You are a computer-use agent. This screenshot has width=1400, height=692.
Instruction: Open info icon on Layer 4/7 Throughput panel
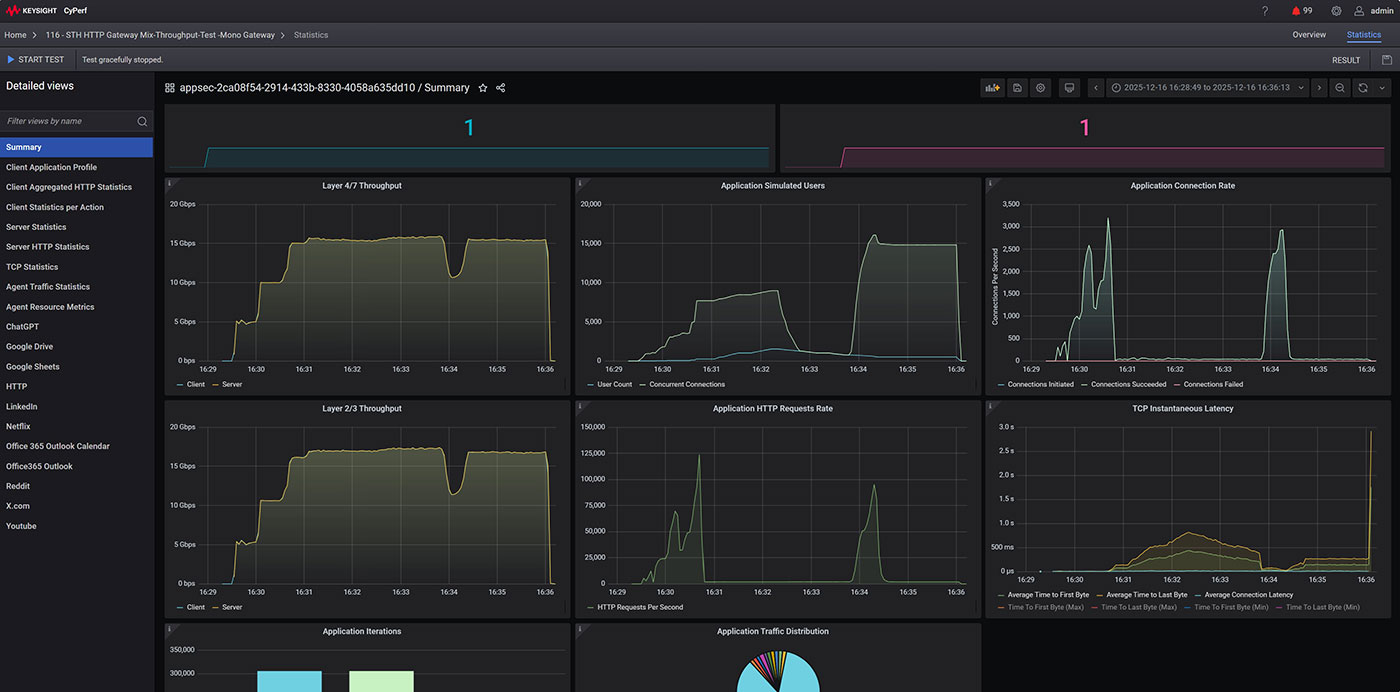[x=169, y=183]
